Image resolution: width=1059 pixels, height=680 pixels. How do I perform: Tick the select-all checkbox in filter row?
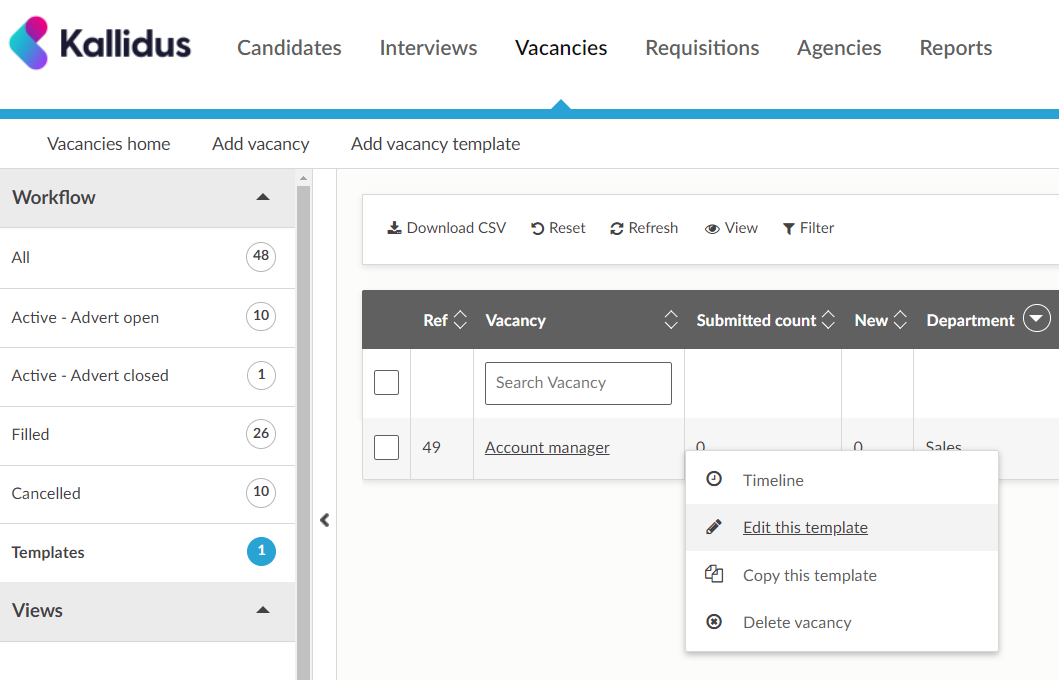pos(386,382)
